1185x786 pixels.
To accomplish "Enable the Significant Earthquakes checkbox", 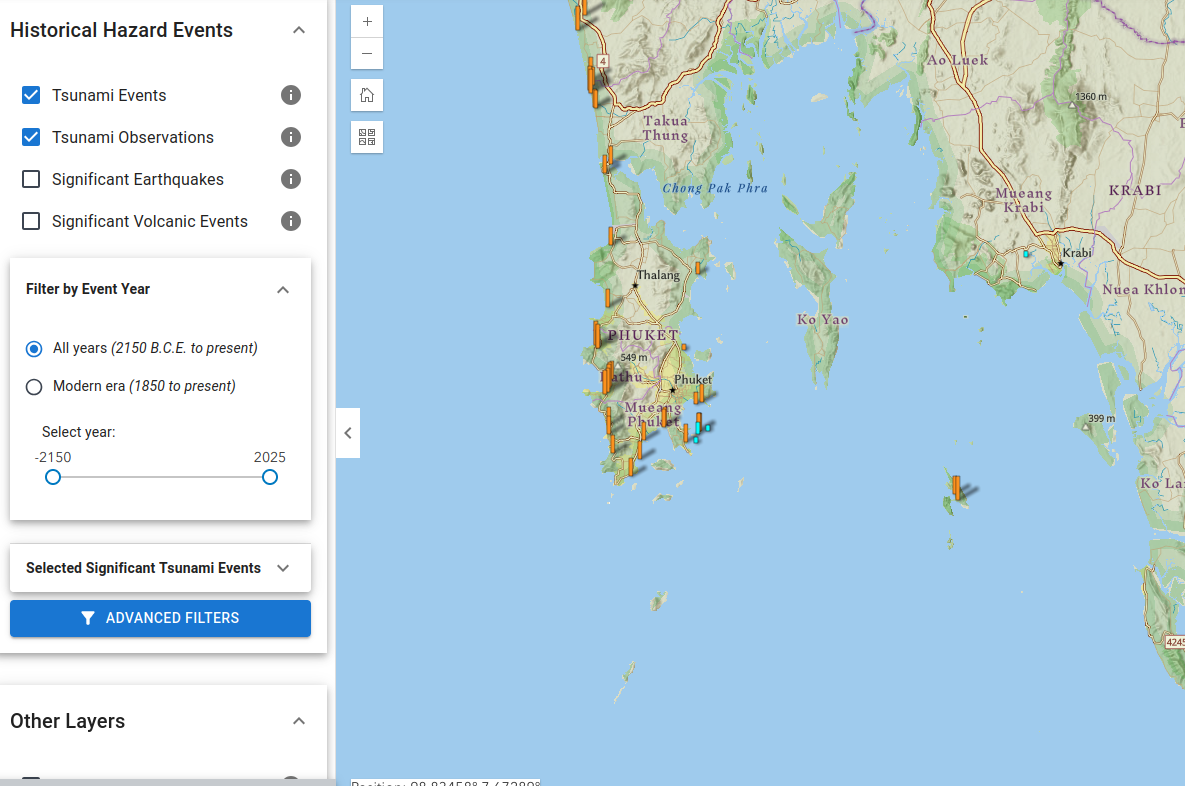I will pos(31,179).
